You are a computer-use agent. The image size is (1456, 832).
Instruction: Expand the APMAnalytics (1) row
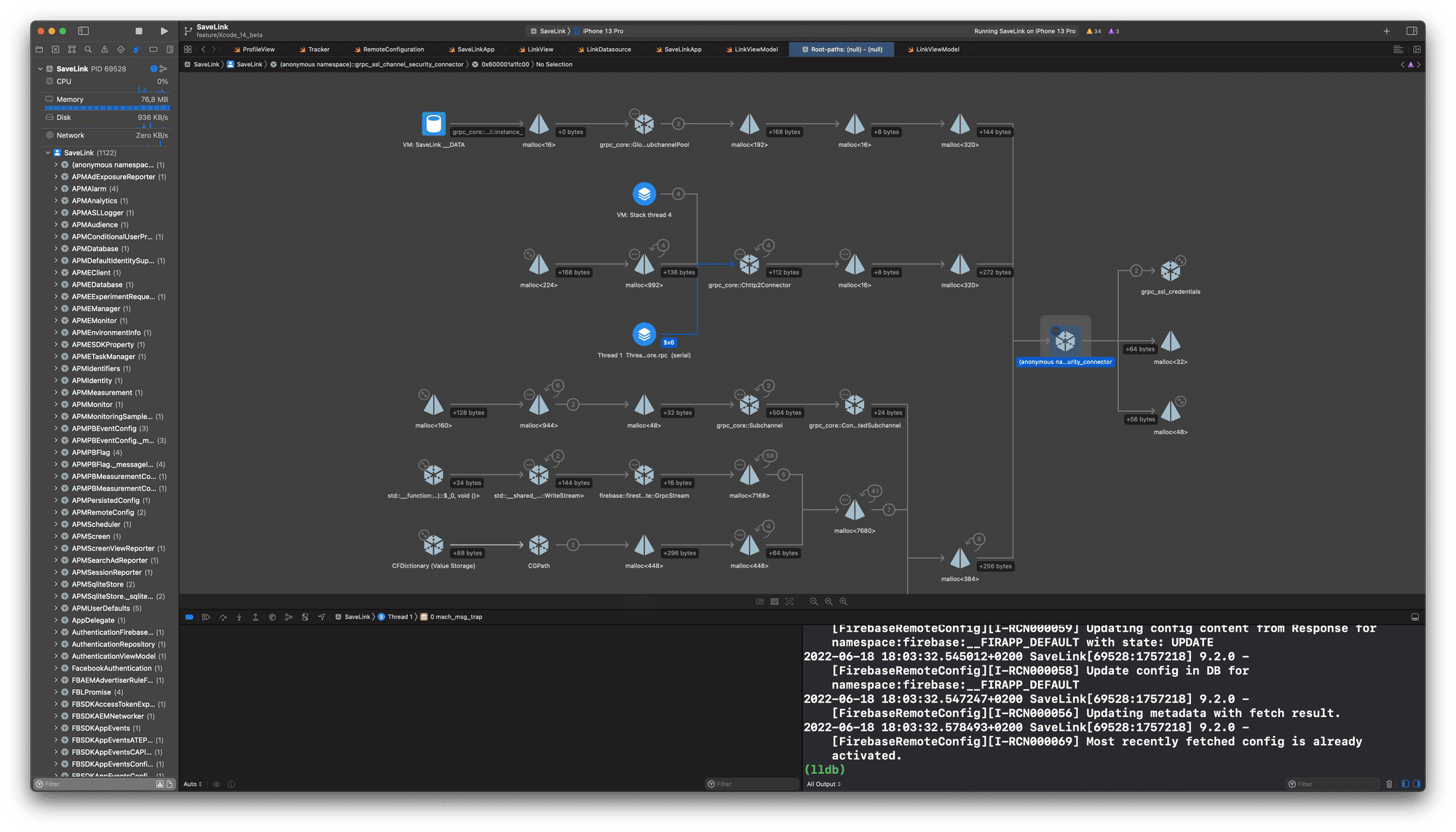pos(55,201)
